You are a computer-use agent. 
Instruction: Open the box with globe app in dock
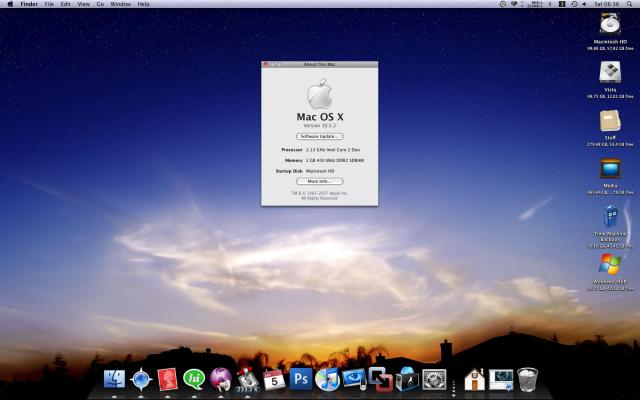pos(407,379)
